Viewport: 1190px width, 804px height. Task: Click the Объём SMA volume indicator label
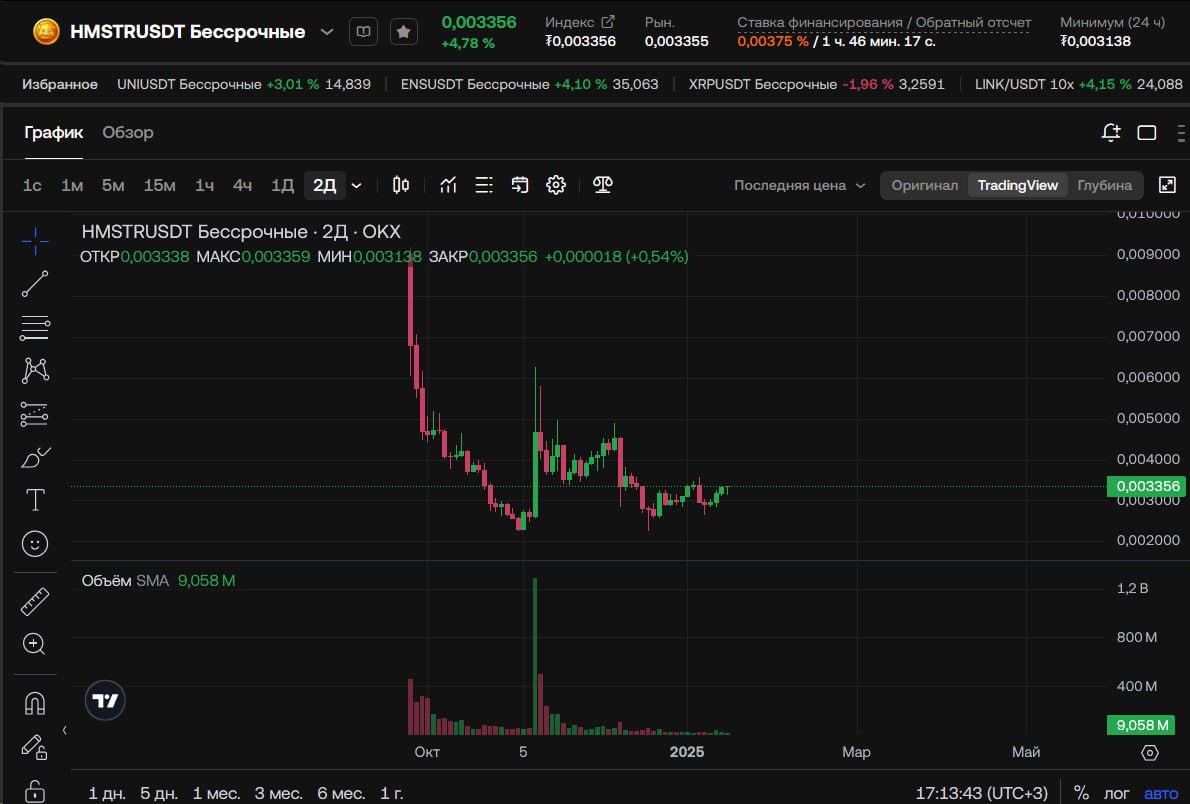click(125, 581)
